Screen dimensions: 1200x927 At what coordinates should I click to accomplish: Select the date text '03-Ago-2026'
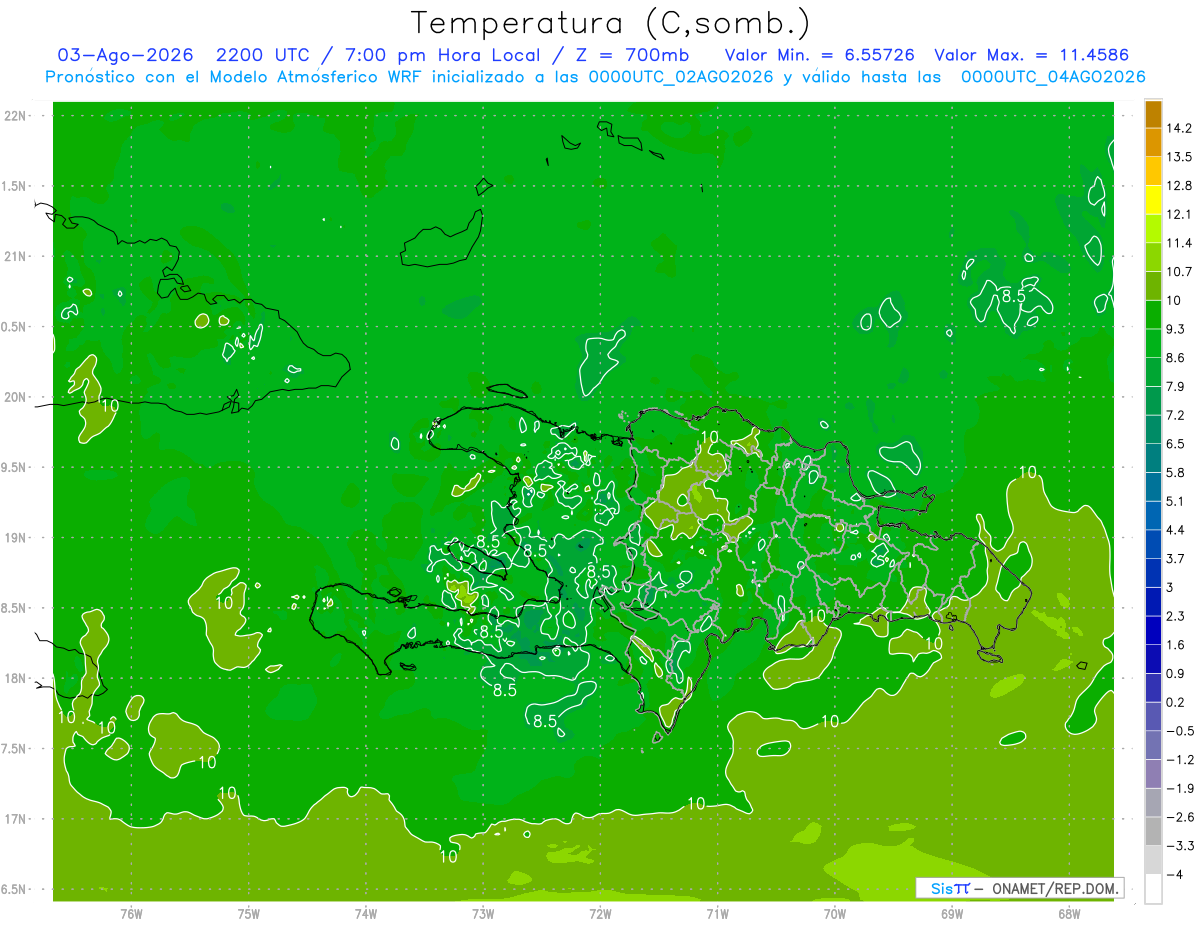pyautogui.click(x=124, y=55)
